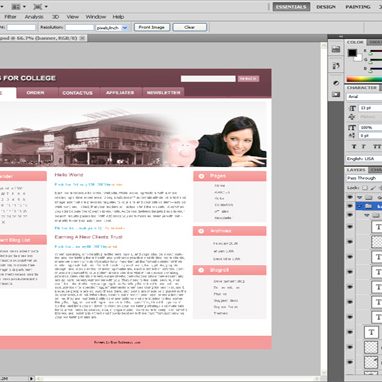Open the Filter menu

point(10,17)
